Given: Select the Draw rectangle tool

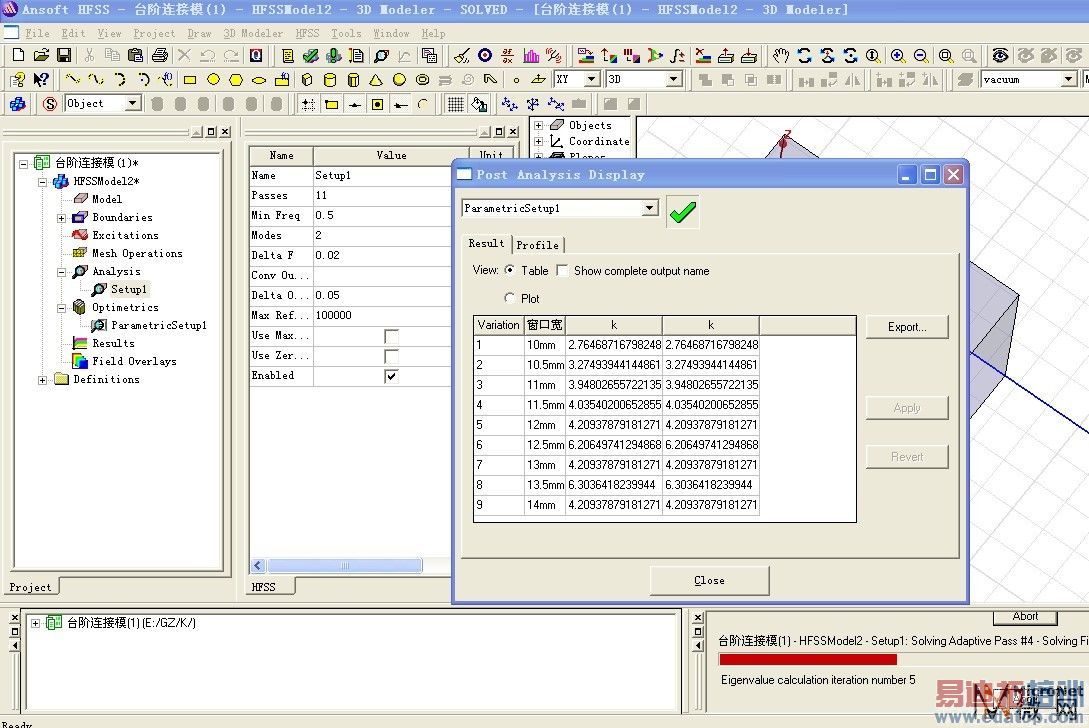Looking at the screenshot, I should 190,80.
